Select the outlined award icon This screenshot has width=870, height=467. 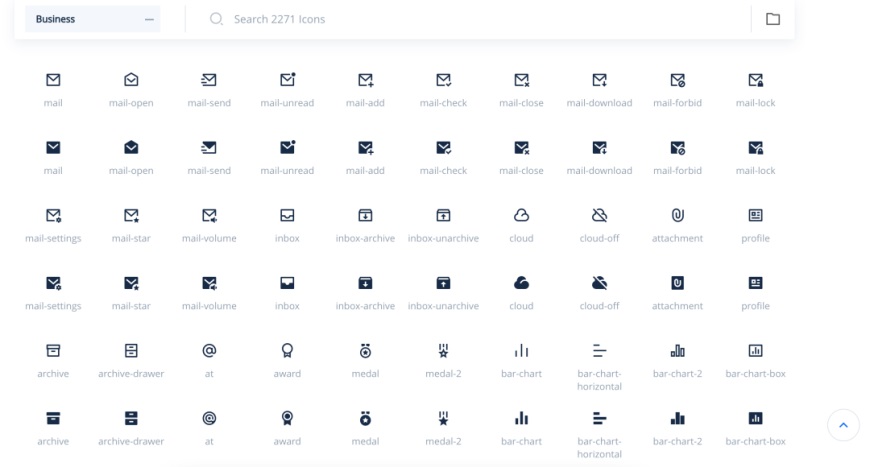[287, 351]
